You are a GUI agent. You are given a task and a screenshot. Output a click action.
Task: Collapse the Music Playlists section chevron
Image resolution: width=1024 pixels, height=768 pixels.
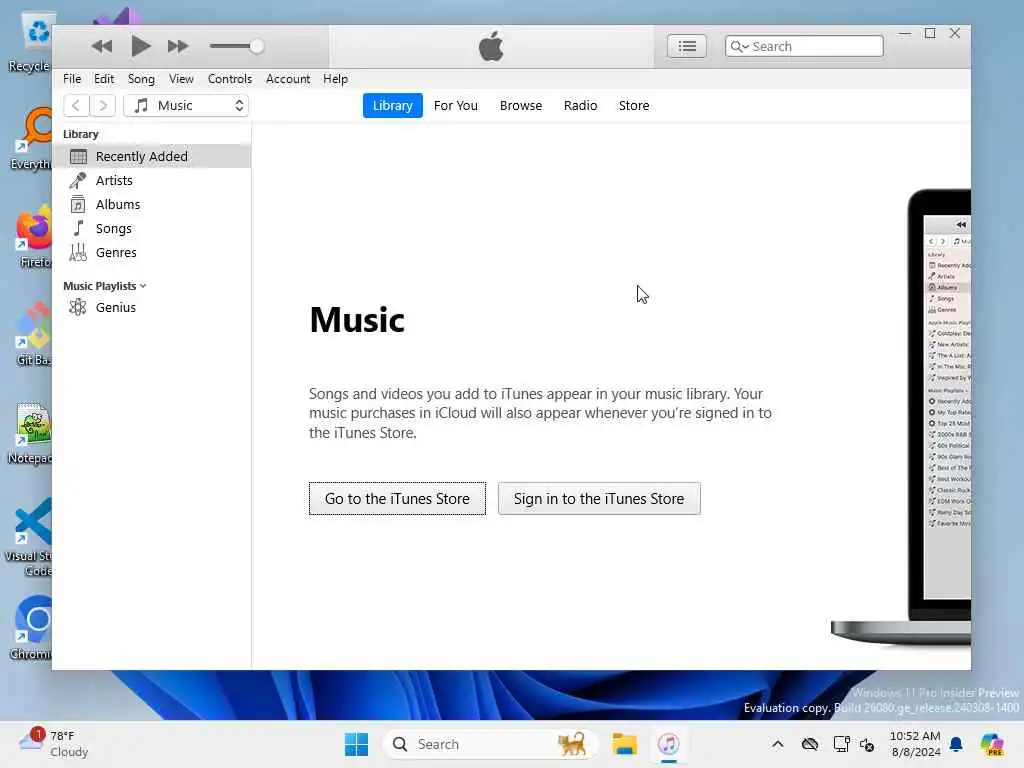click(x=143, y=287)
